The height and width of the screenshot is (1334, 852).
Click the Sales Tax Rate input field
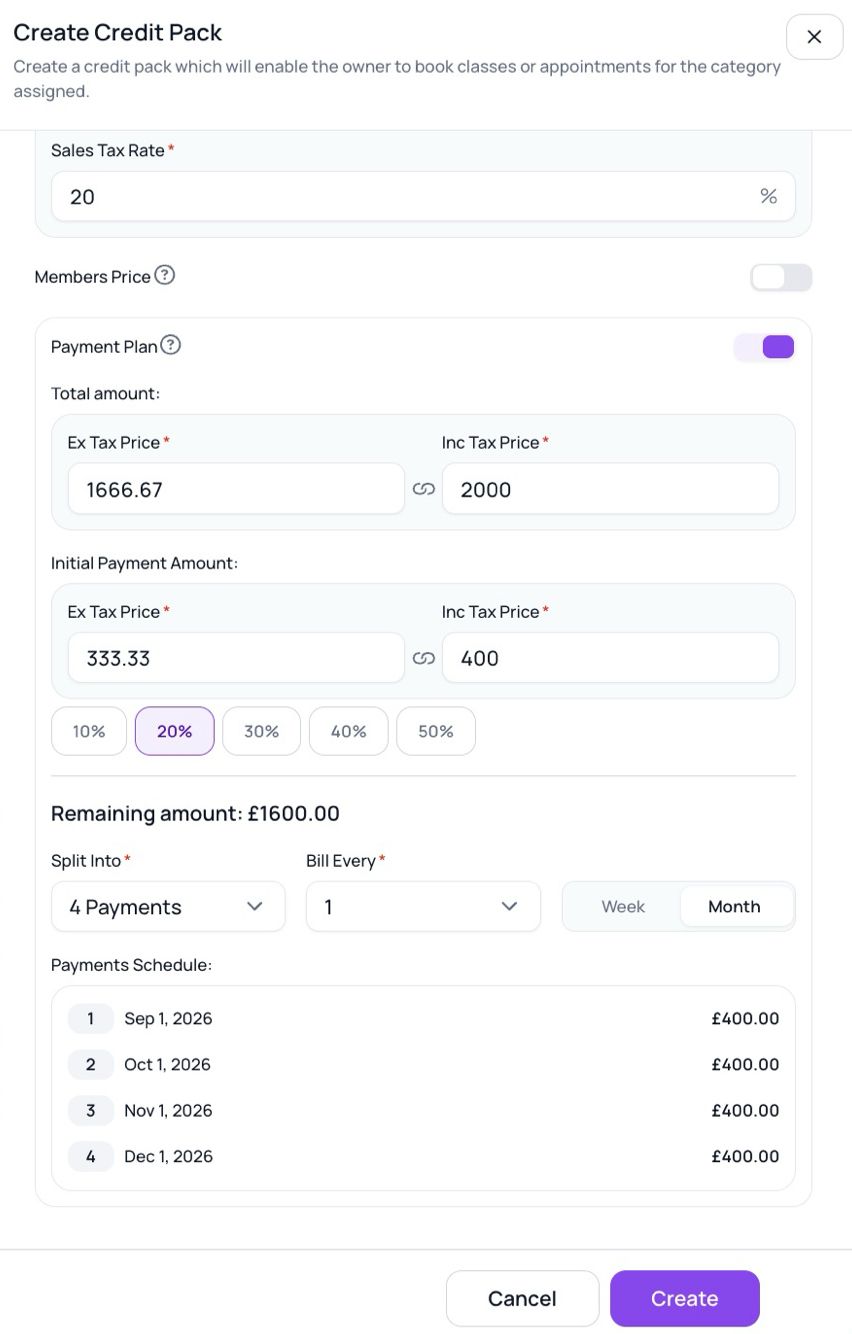423,196
